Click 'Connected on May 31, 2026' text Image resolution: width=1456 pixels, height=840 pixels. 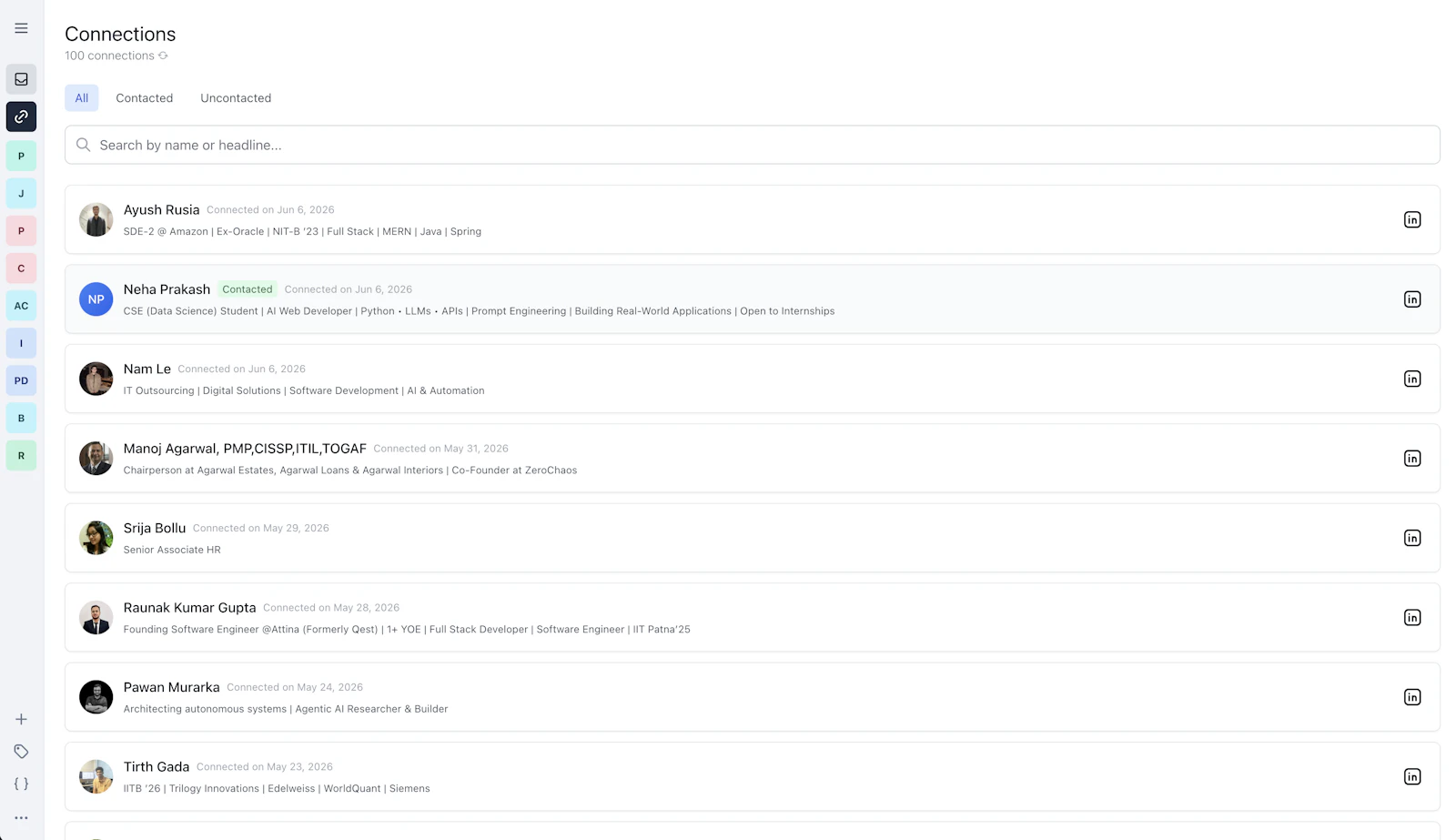point(440,449)
